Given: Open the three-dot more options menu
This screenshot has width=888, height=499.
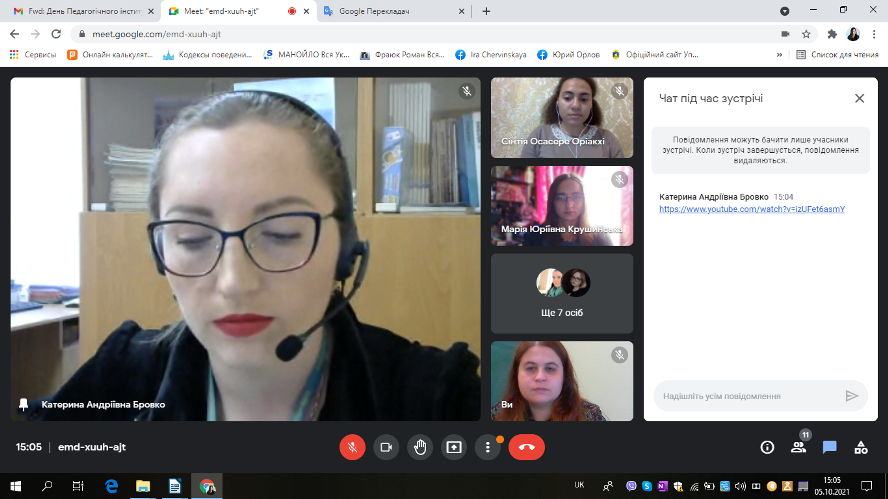Looking at the screenshot, I should click(488, 447).
